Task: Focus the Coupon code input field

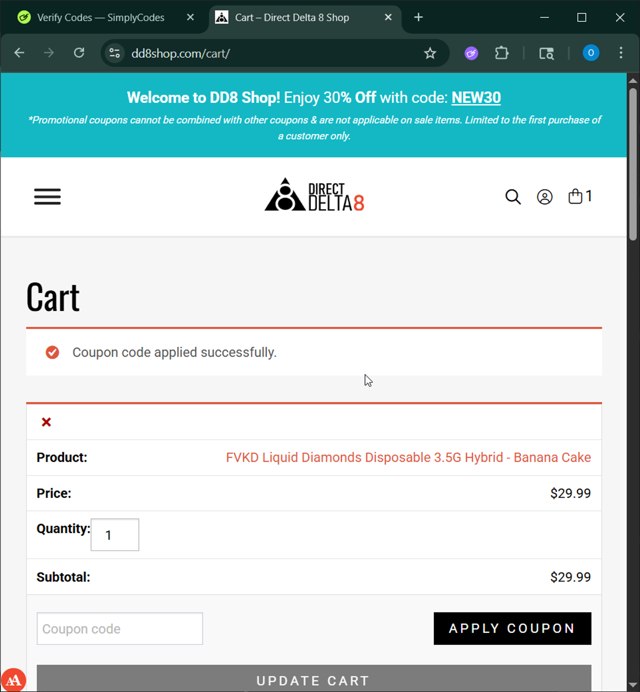Action: pos(120,628)
